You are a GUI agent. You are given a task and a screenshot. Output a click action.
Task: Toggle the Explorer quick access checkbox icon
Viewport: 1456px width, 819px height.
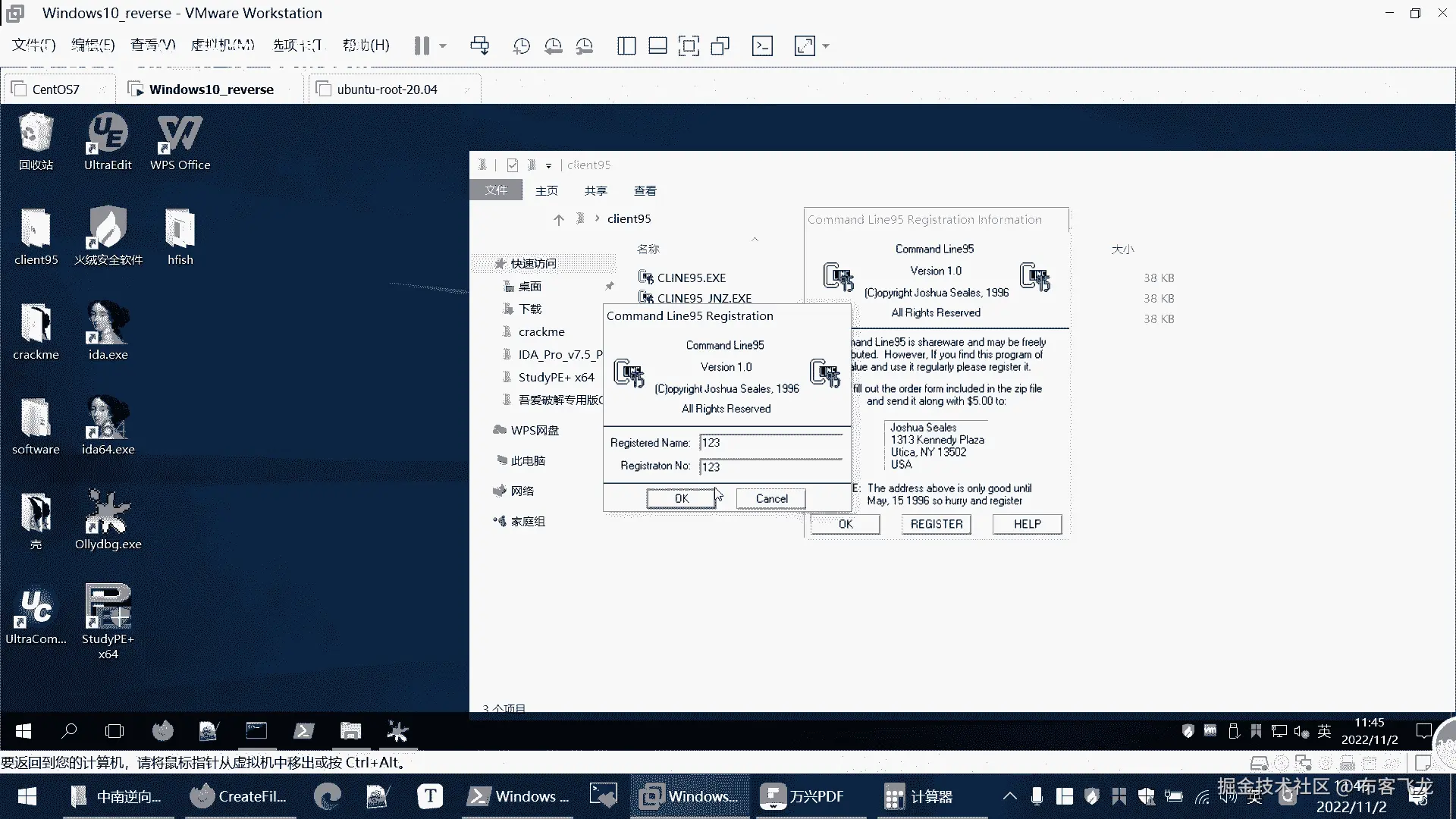coord(513,165)
